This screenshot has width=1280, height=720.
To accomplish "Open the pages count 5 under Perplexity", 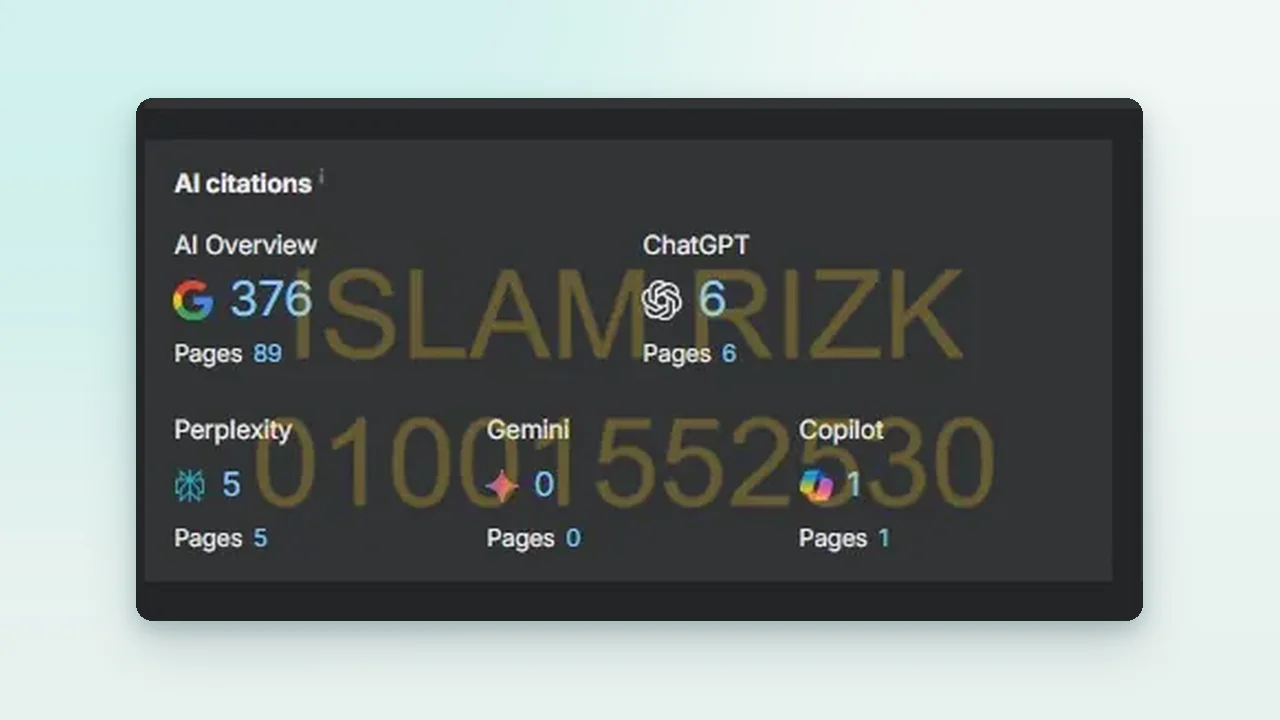I will [x=260, y=538].
